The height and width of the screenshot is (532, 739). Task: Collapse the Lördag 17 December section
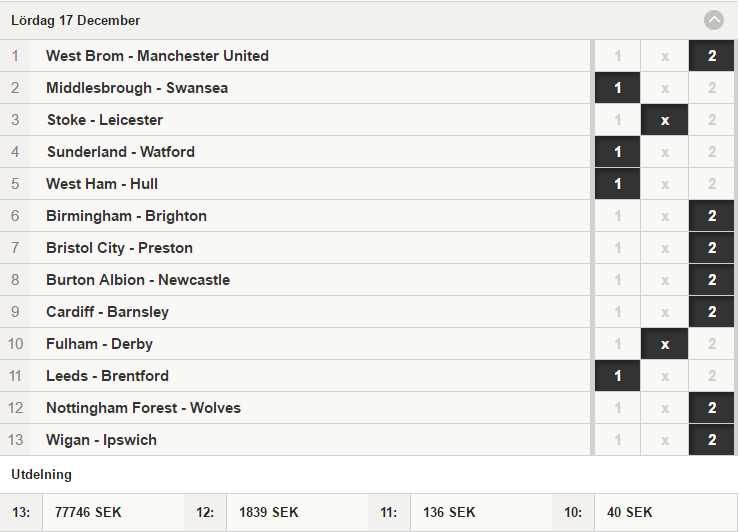tap(714, 20)
